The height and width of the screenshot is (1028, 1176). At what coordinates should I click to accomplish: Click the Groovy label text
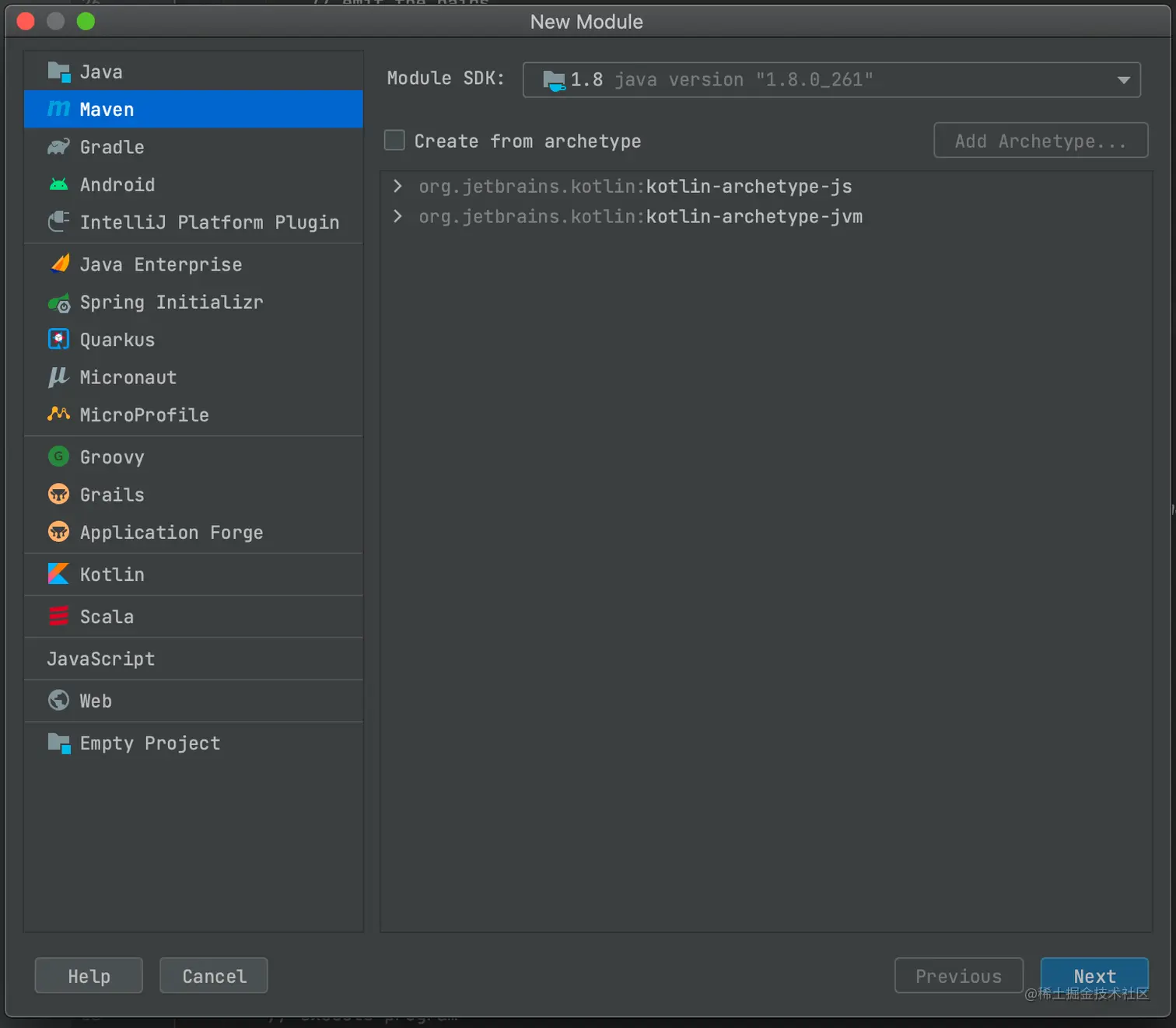tap(112, 457)
